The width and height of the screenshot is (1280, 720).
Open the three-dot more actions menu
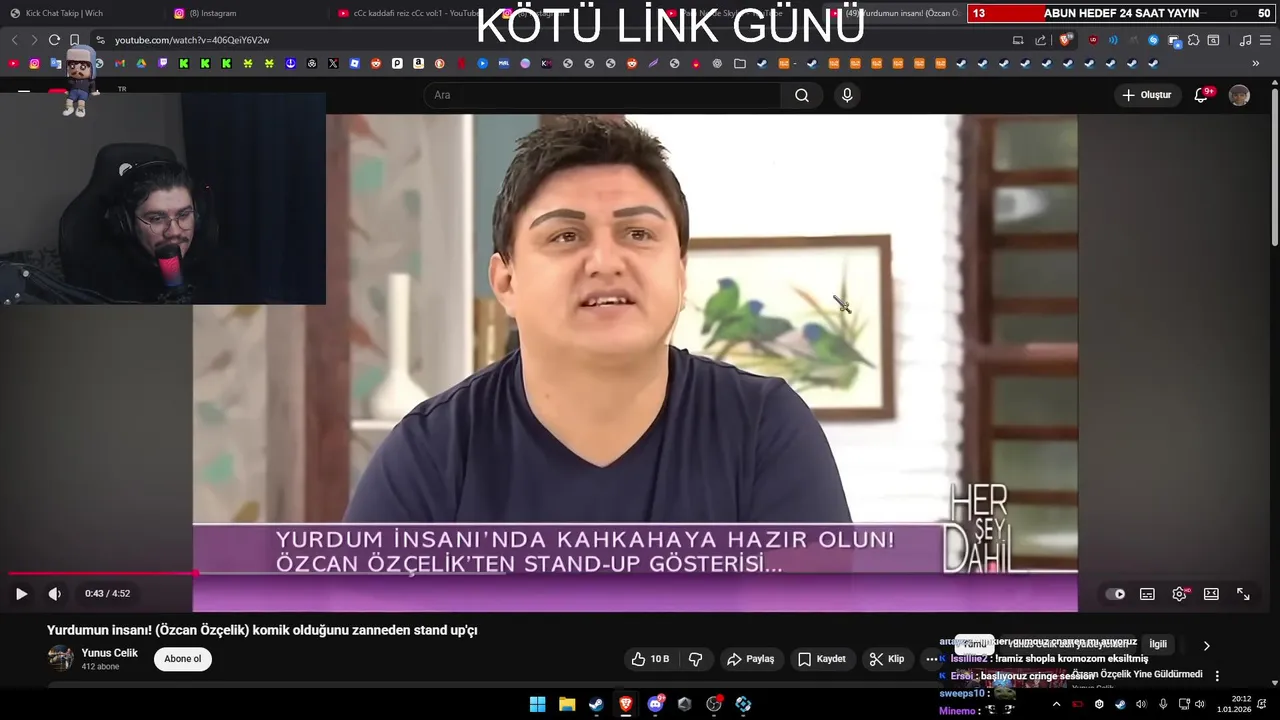click(931, 659)
